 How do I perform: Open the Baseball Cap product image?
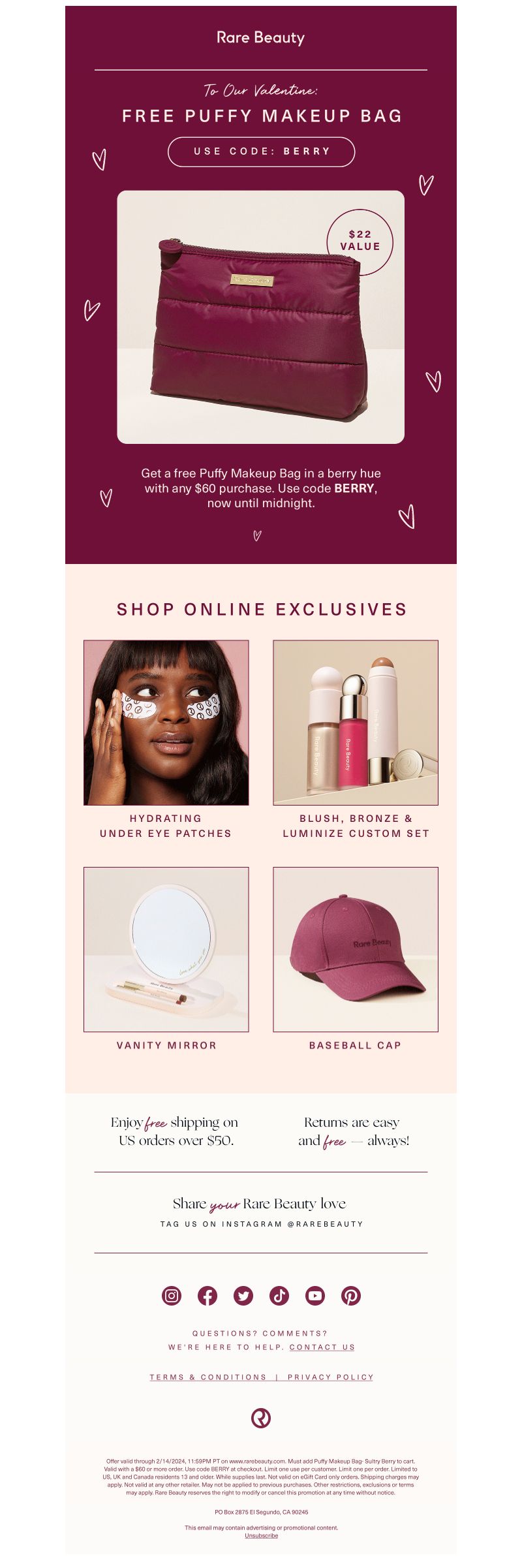pos(356,949)
